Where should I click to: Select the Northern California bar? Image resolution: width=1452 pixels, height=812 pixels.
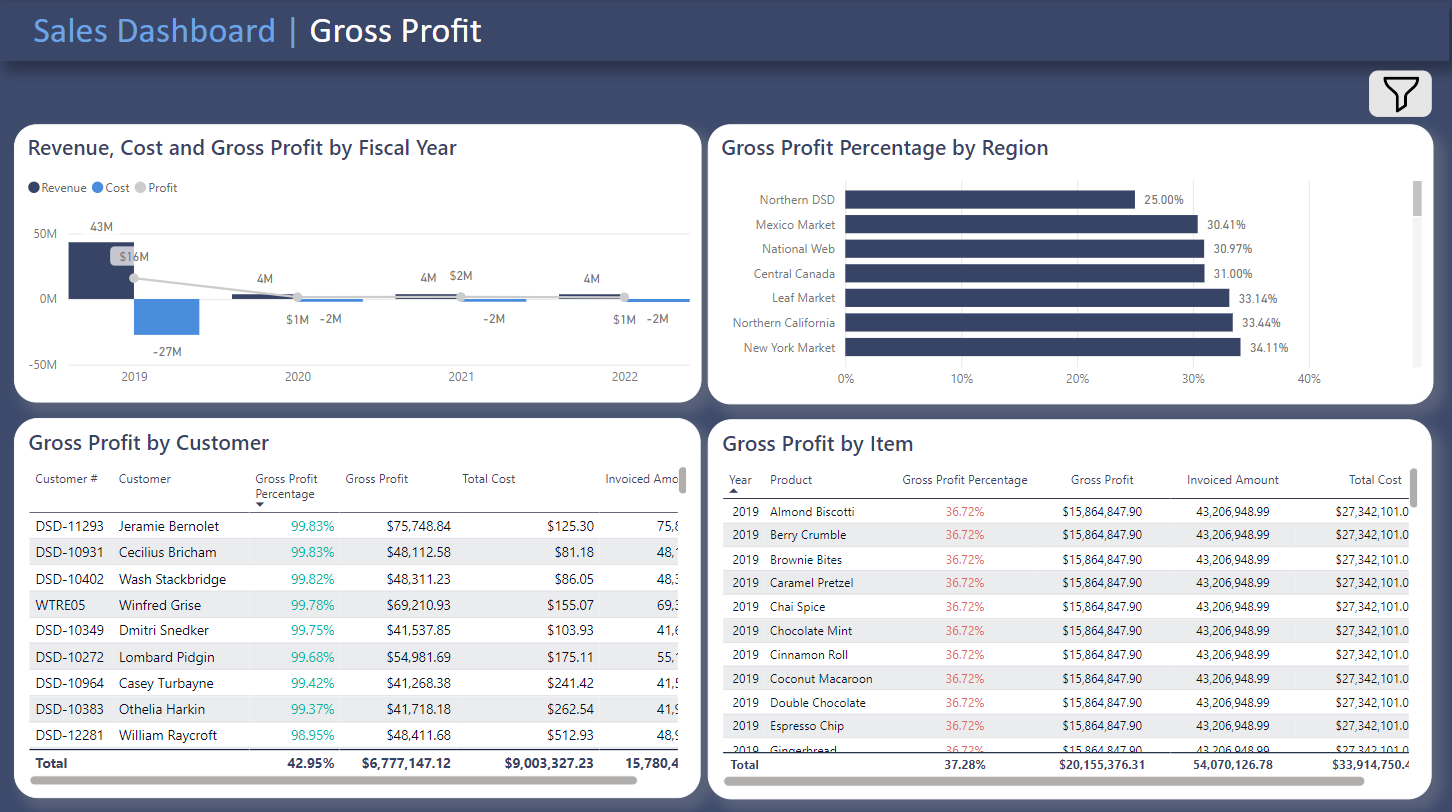(x=1039, y=322)
